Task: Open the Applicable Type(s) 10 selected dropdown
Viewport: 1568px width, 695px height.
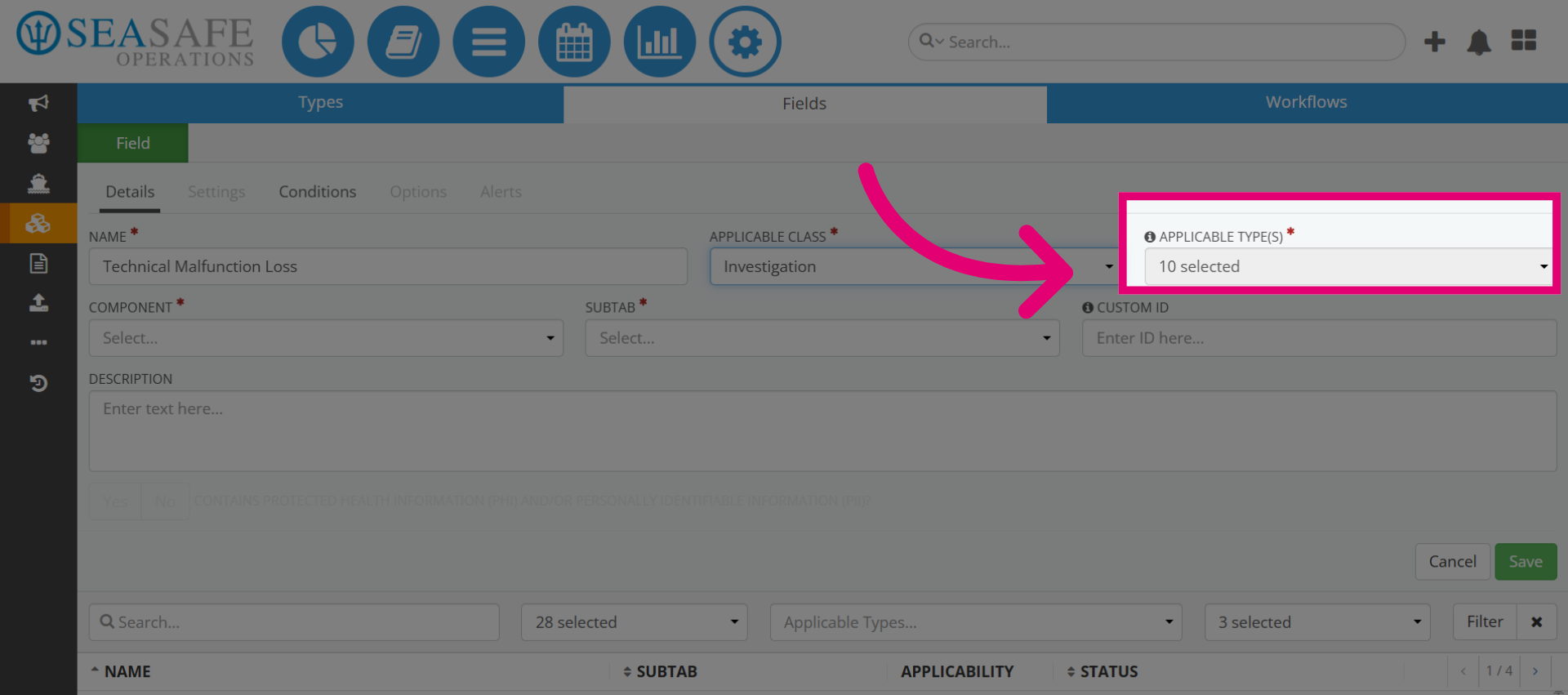Action: point(1348,267)
